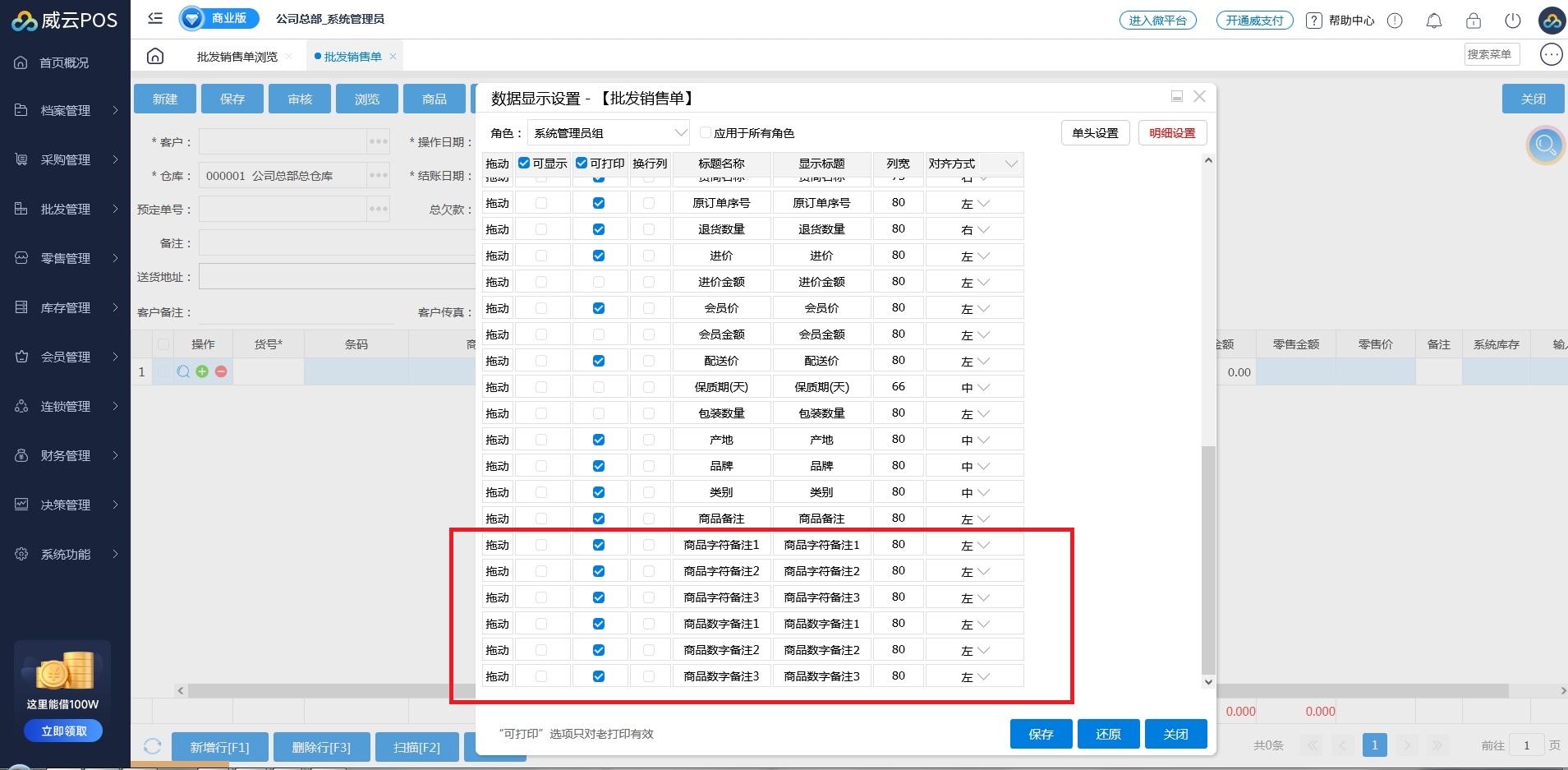Click the refresh icon at bottom left
Viewport: 1568px width, 770px height.
tap(152, 746)
